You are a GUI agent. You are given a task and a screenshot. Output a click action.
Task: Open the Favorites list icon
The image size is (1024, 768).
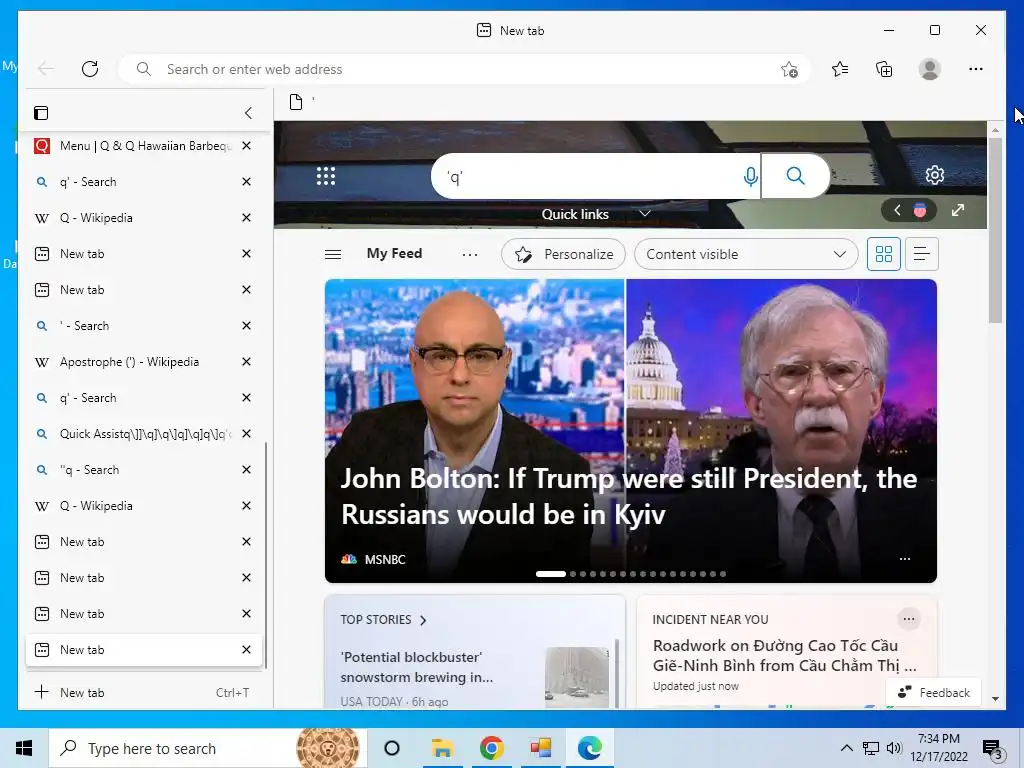click(840, 69)
